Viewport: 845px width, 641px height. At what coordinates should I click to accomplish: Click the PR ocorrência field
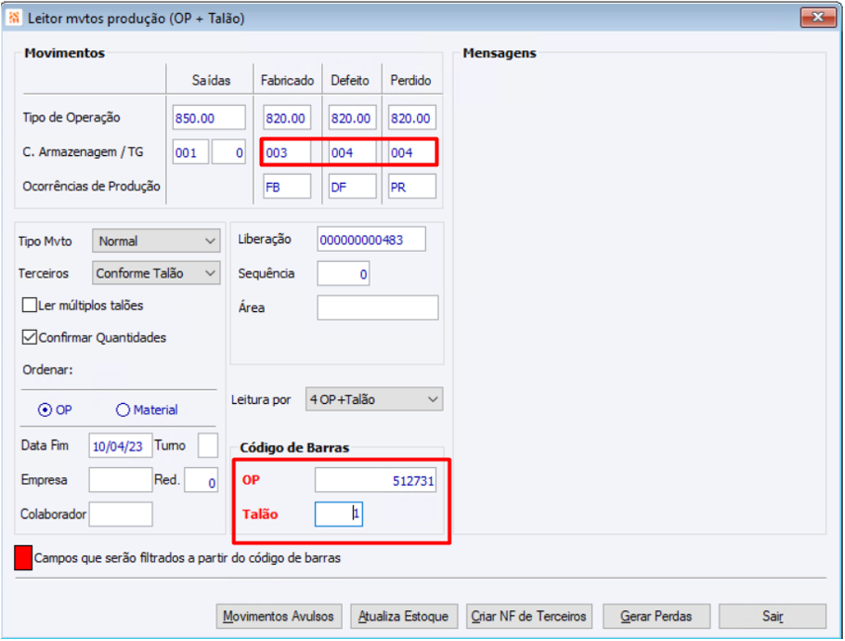[412, 187]
